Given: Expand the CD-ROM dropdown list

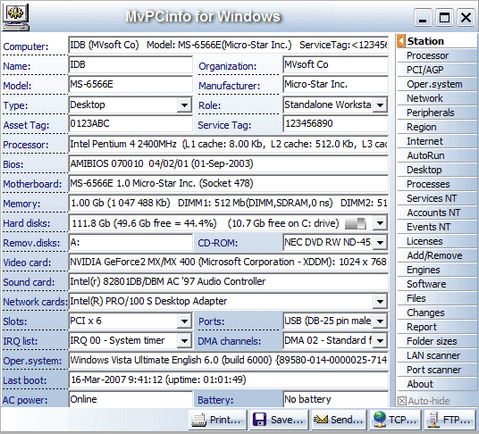Looking at the screenshot, I should 380,243.
